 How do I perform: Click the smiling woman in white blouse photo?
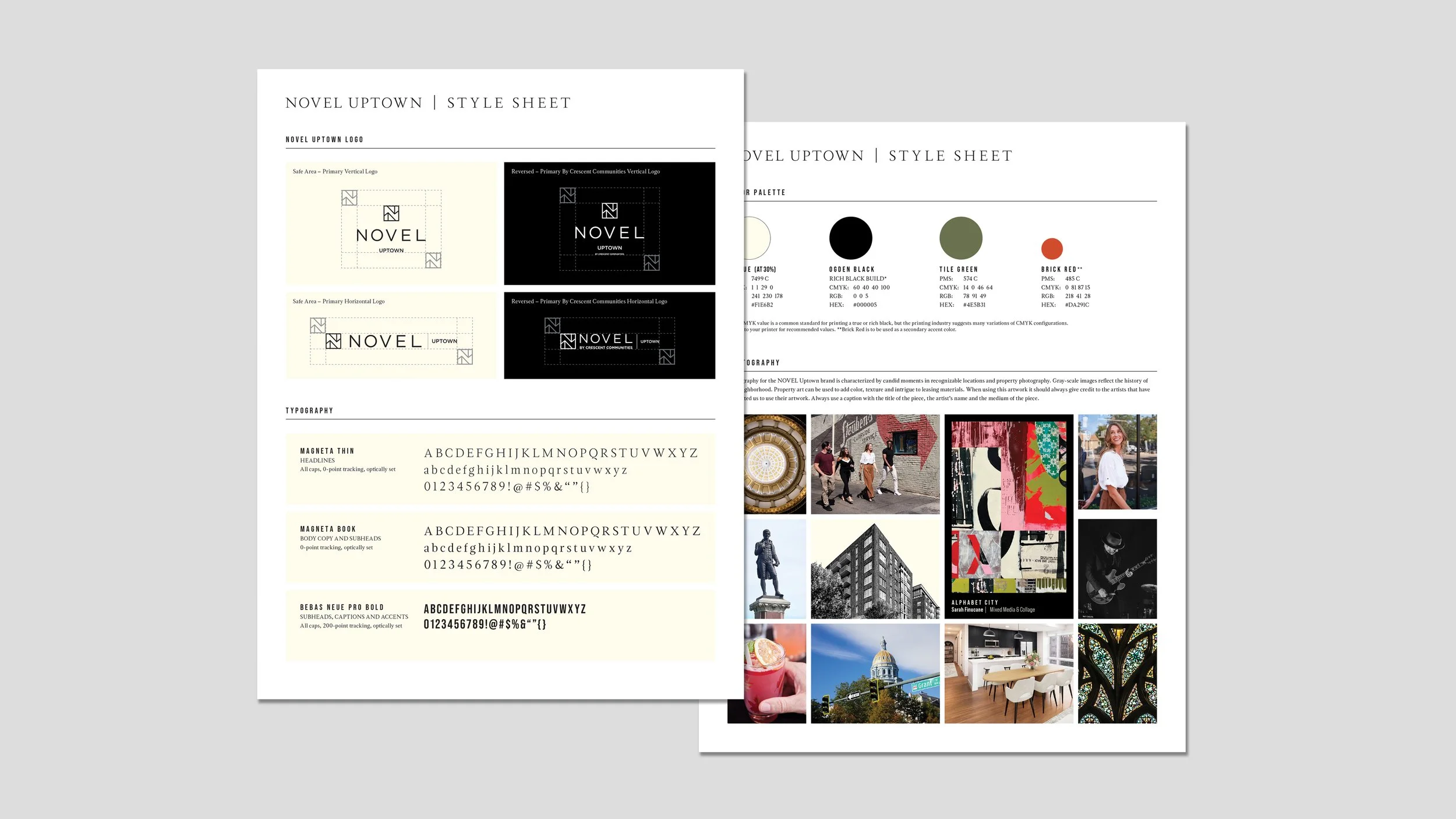pyautogui.click(x=1117, y=462)
